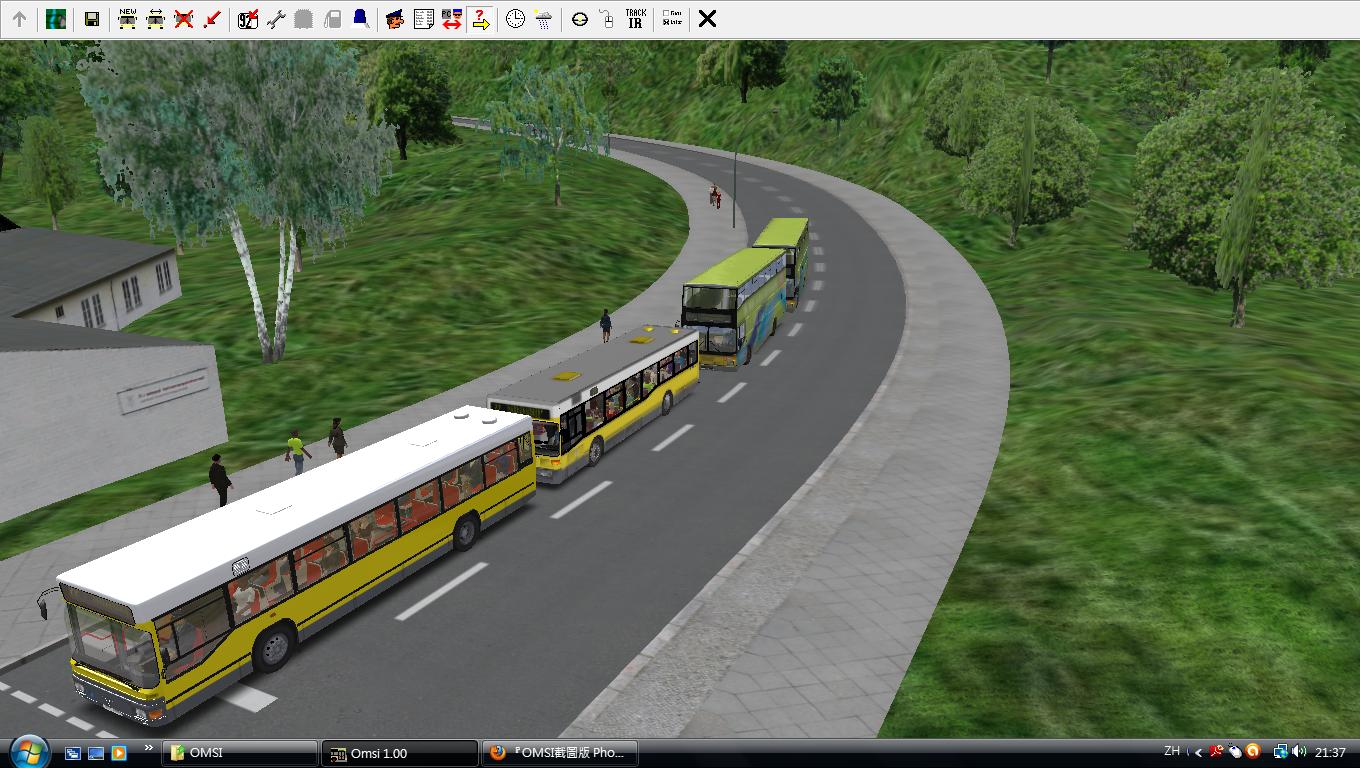Open the map view icon
The height and width of the screenshot is (768, 1360).
tap(56, 19)
